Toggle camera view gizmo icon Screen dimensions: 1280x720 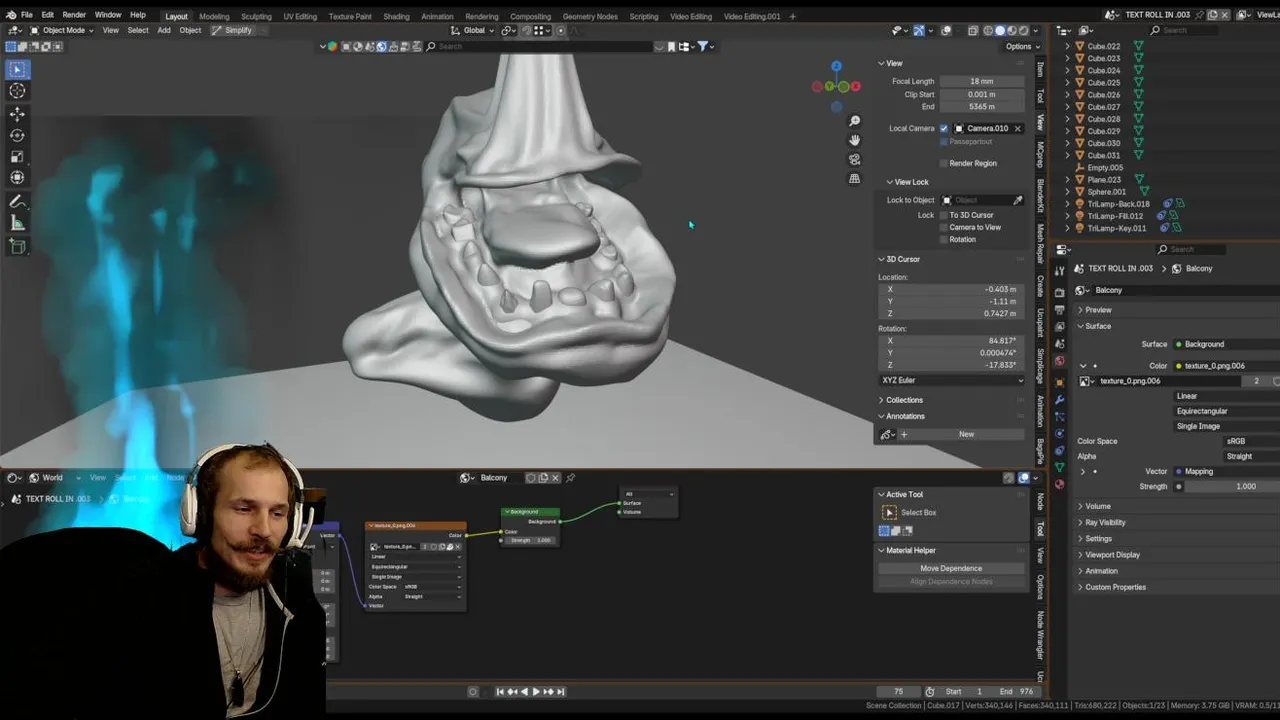pos(854,159)
